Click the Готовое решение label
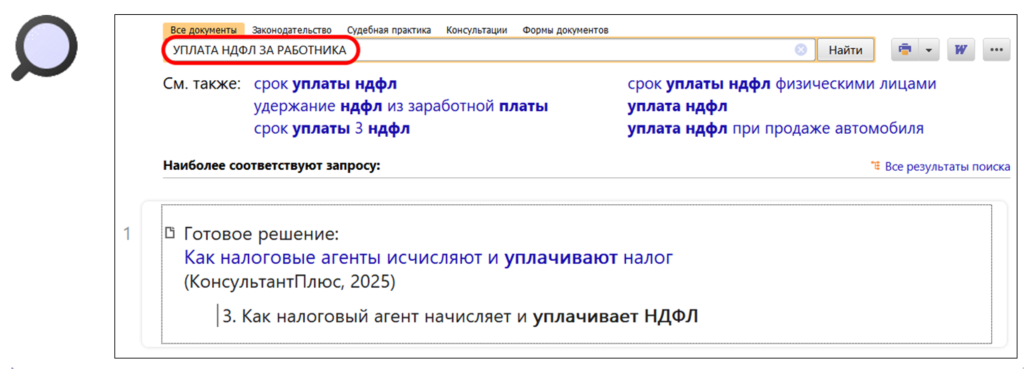Viewport: 1024px width, 369px height. [x=261, y=234]
